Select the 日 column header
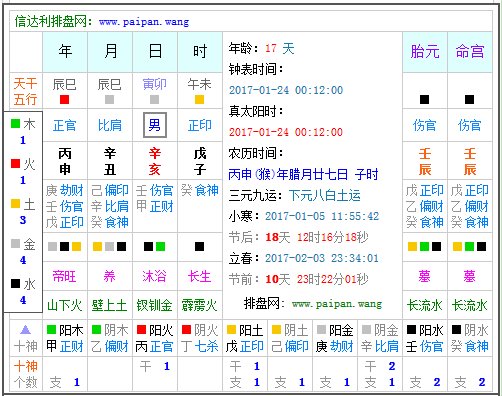Viewport: 502px width, 396px height. pyautogui.click(x=155, y=52)
